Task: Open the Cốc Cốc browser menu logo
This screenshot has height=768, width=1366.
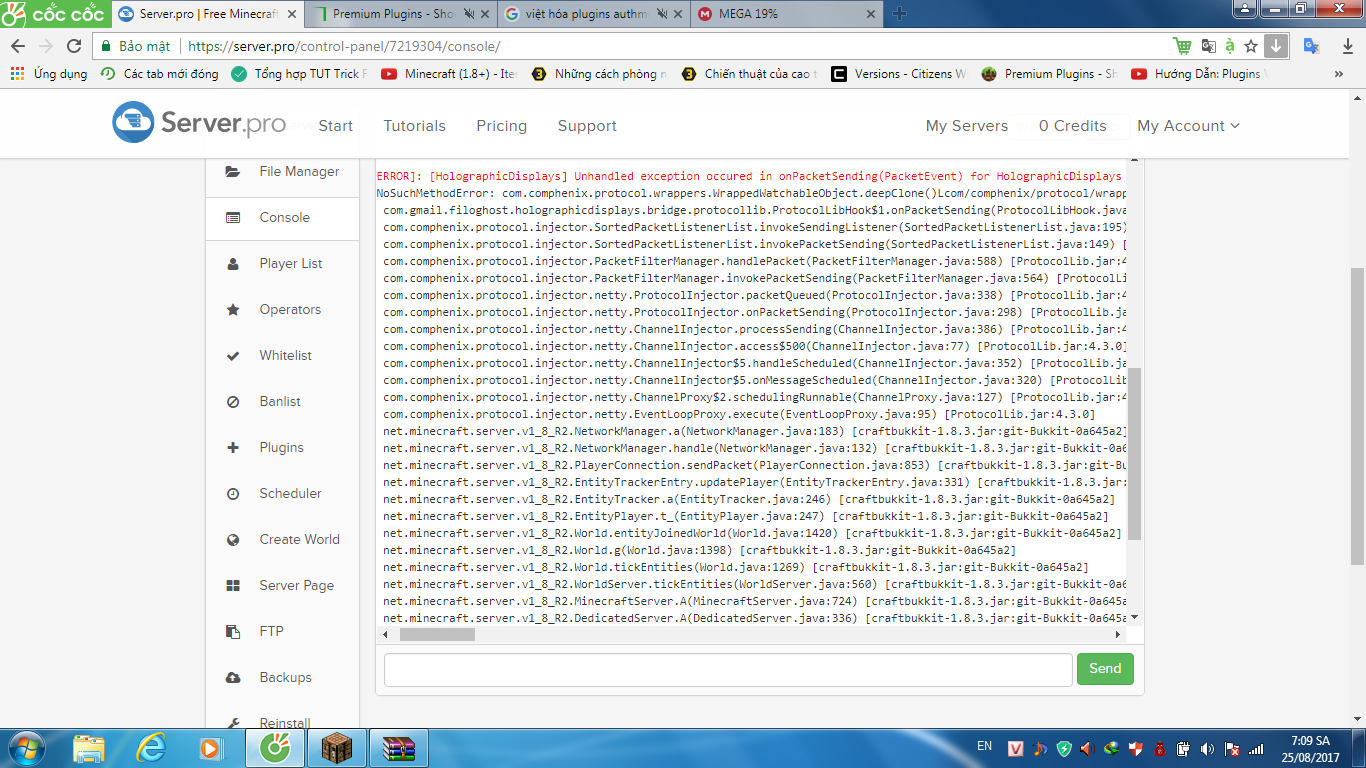Action: tap(54, 13)
